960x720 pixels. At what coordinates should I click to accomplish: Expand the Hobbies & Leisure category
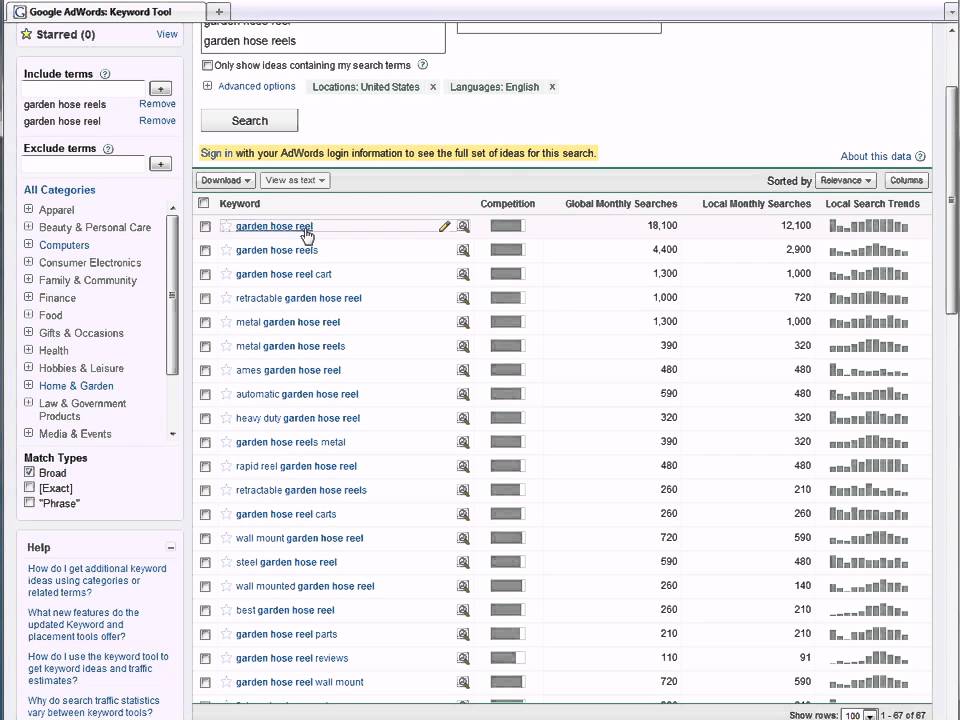click(x=28, y=367)
